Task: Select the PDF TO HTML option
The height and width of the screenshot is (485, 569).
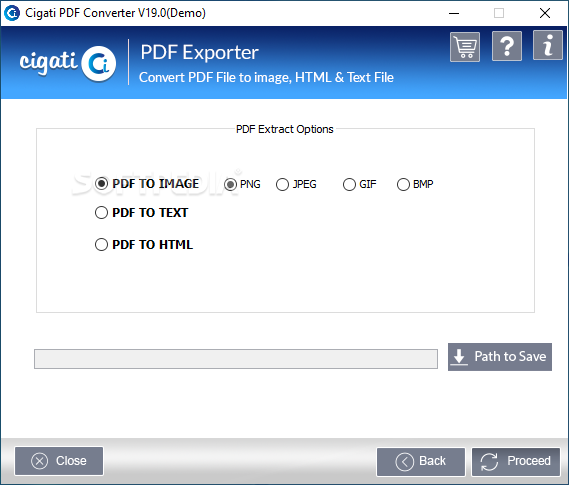Action: pyautogui.click(x=144, y=244)
